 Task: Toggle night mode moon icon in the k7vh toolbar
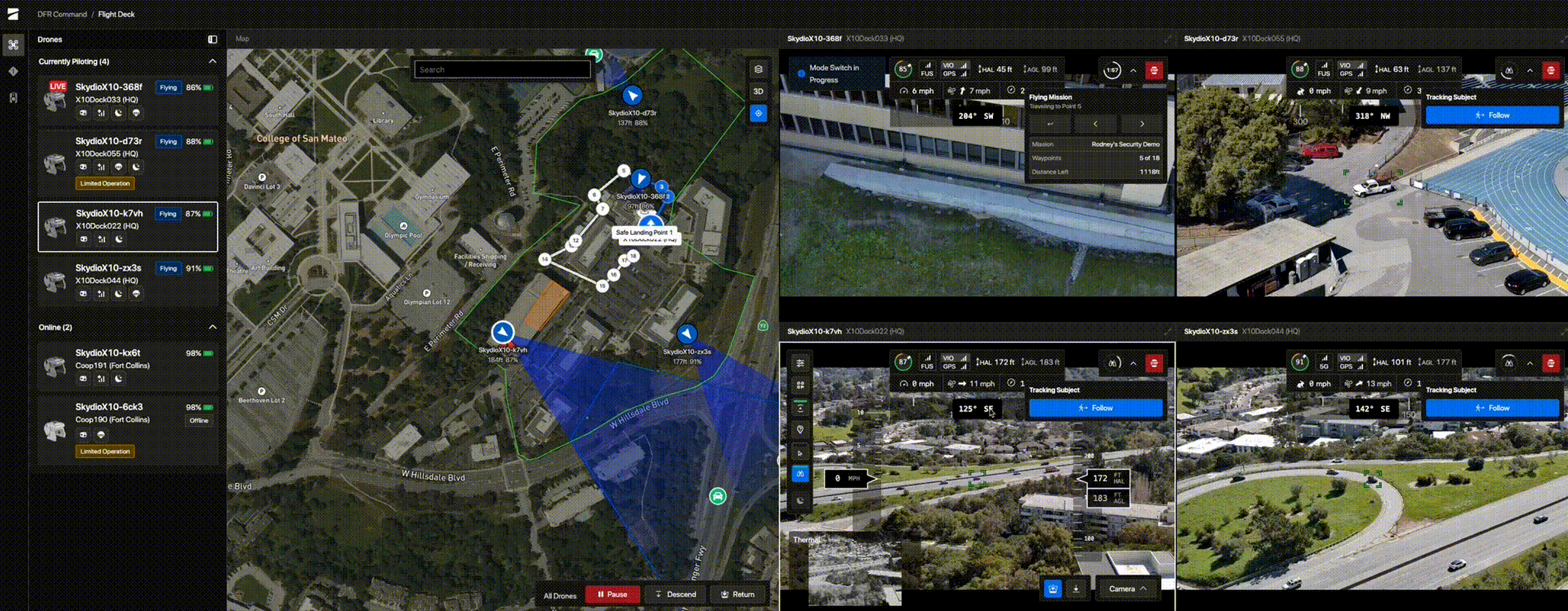click(800, 500)
